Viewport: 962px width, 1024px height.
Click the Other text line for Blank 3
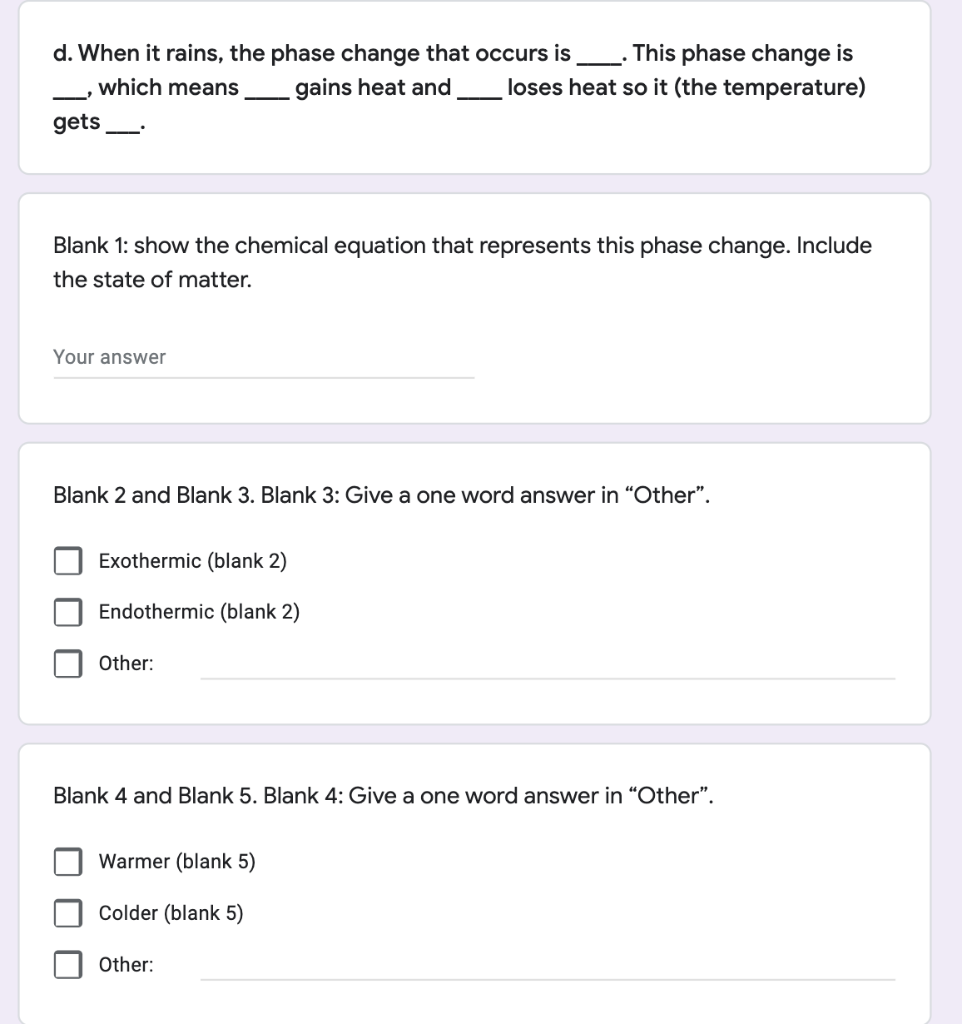(547, 664)
